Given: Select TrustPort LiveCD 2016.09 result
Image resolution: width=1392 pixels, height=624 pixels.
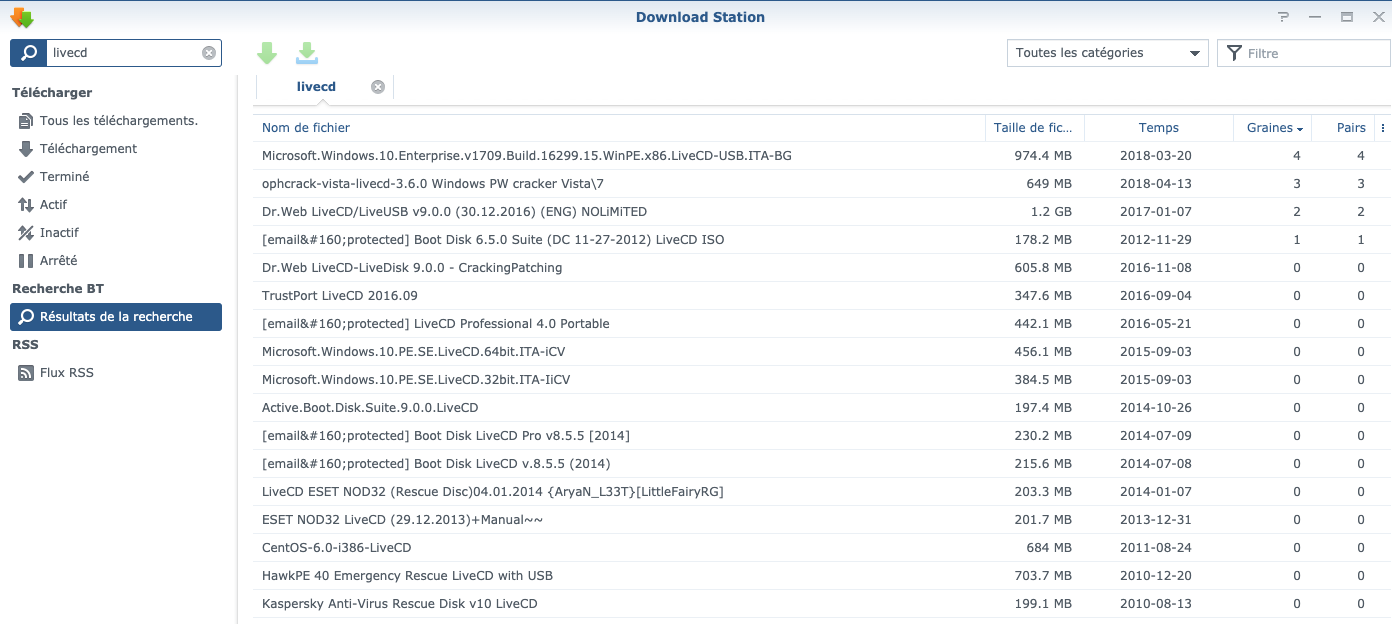Looking at the screenshot, I should point(822,296).
